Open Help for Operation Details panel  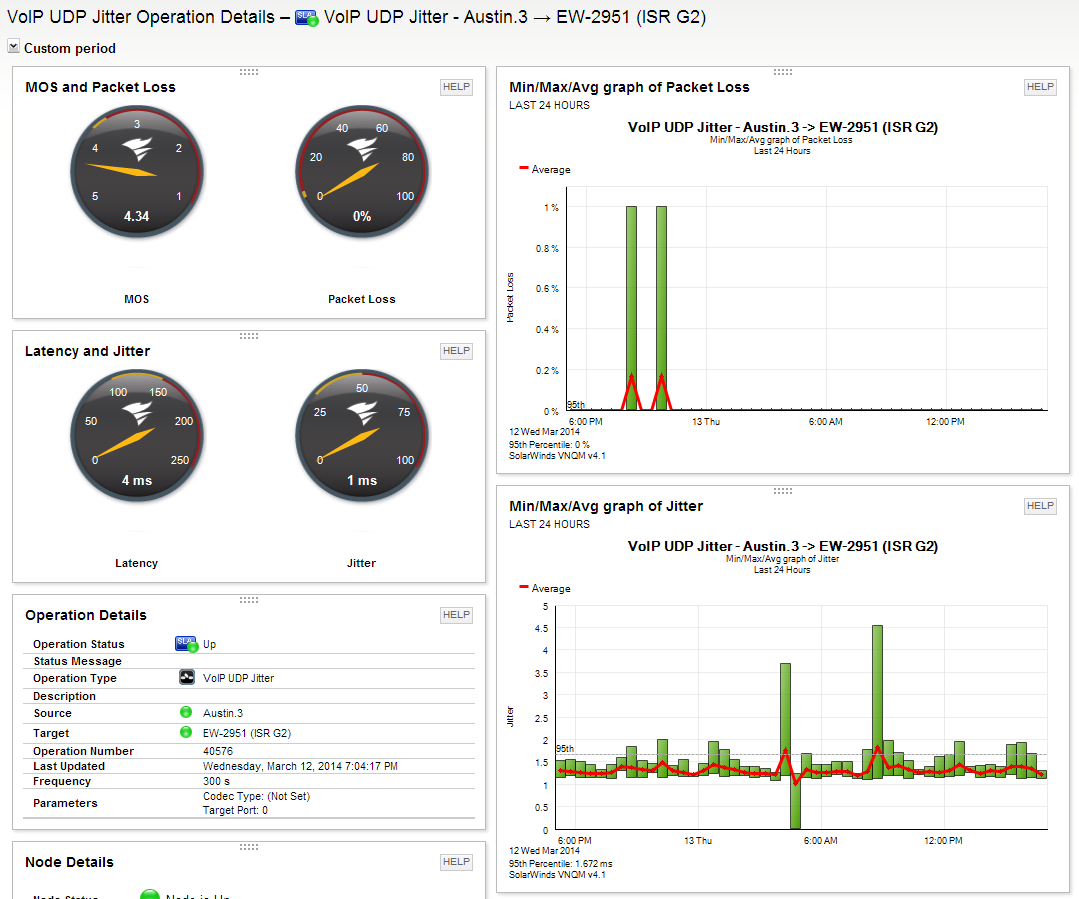[x=456, y=615]
